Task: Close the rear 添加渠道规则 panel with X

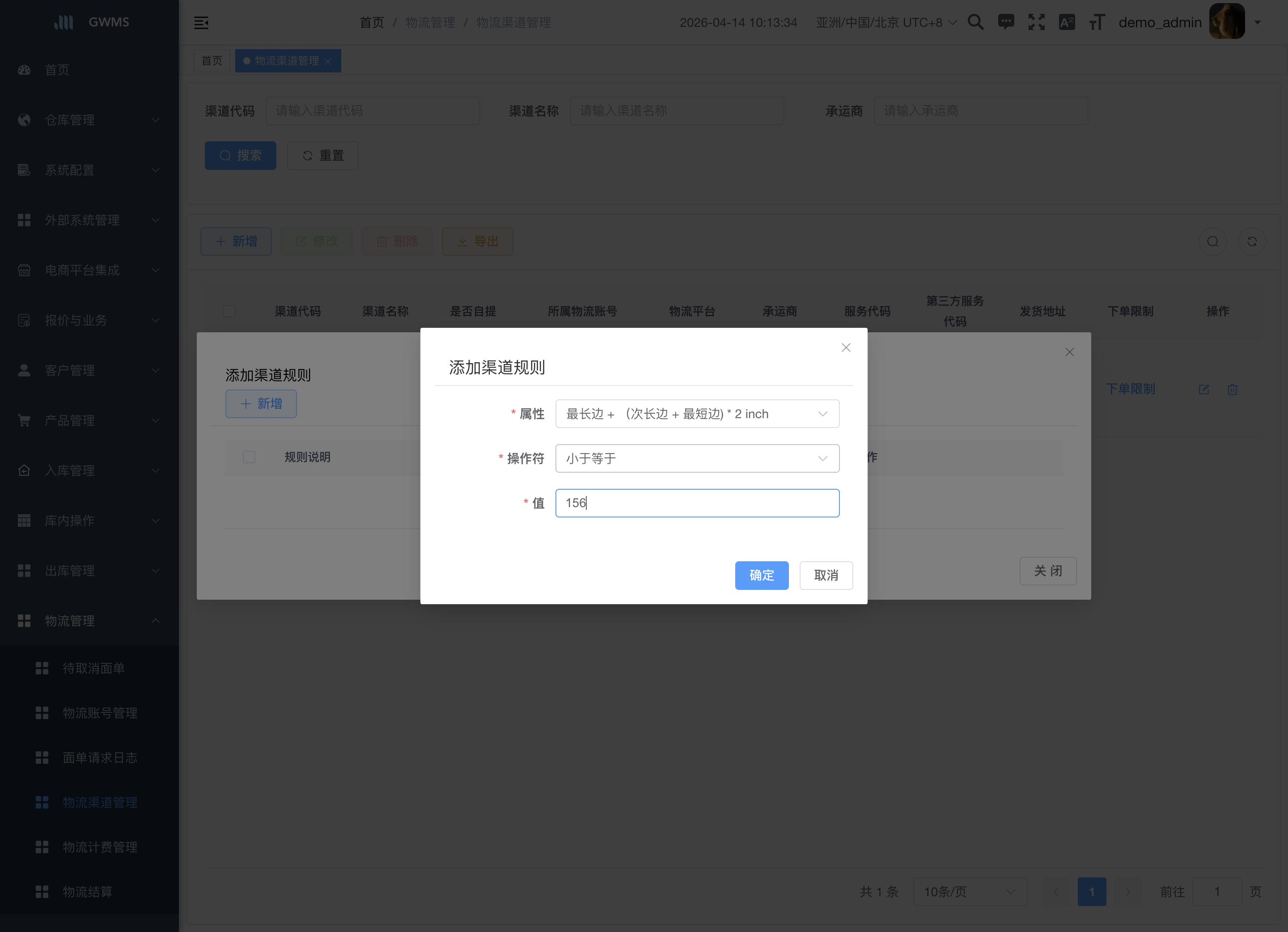Action: pyautogui.click(x=1070, y=352)
